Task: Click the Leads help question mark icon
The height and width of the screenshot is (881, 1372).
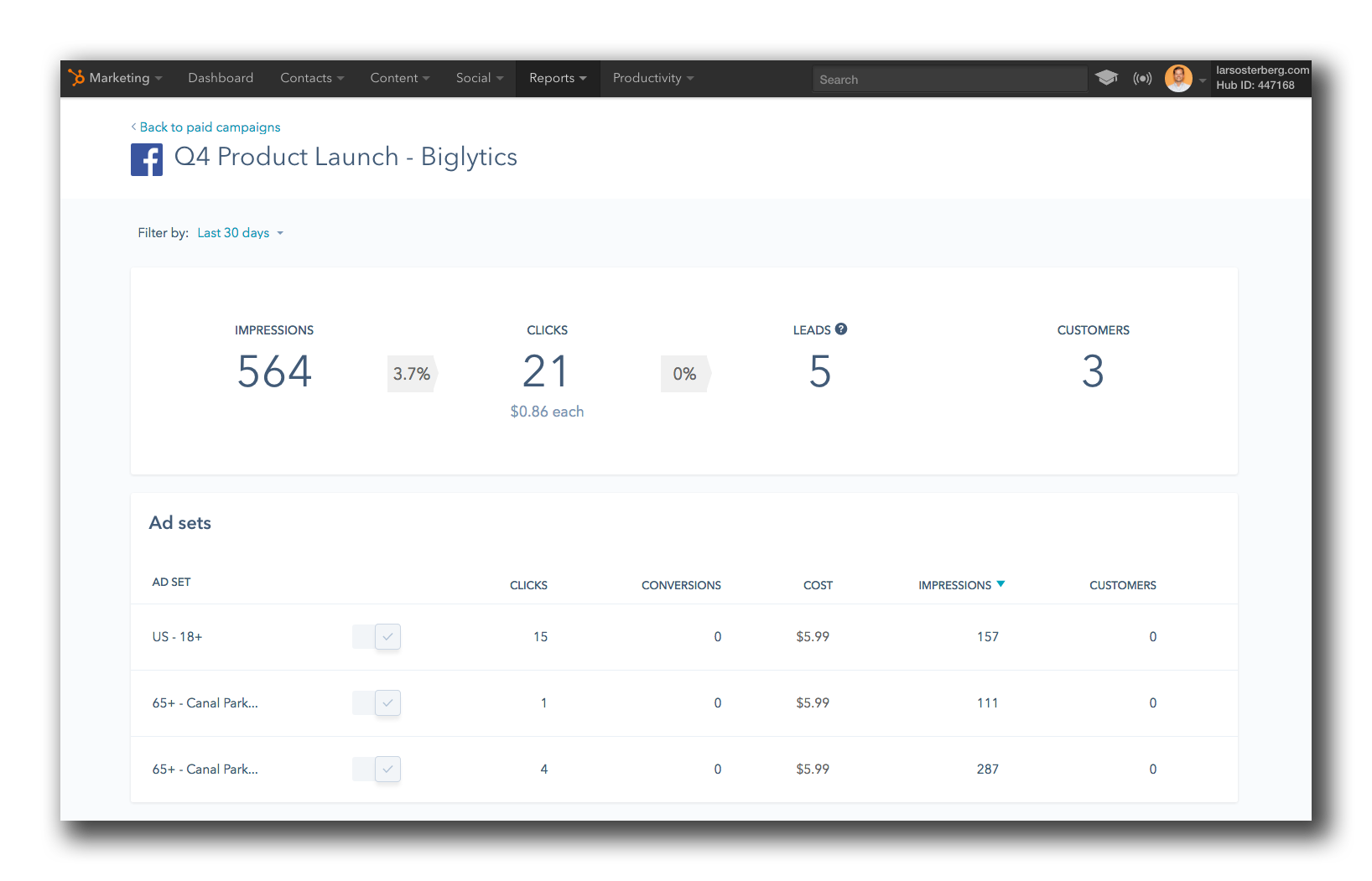Action: click(x=841, y=329)
